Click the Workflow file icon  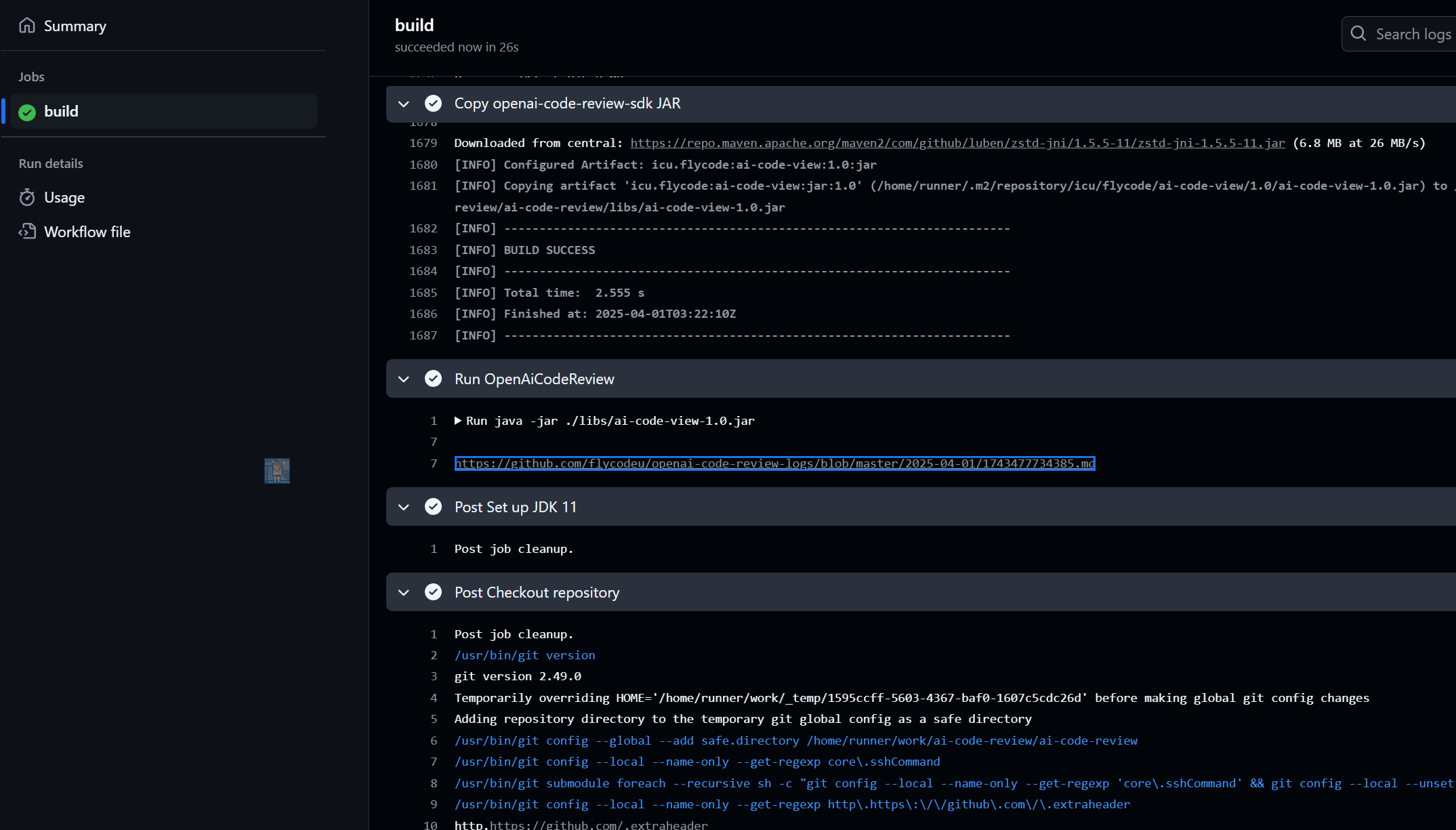click(27, 231)
